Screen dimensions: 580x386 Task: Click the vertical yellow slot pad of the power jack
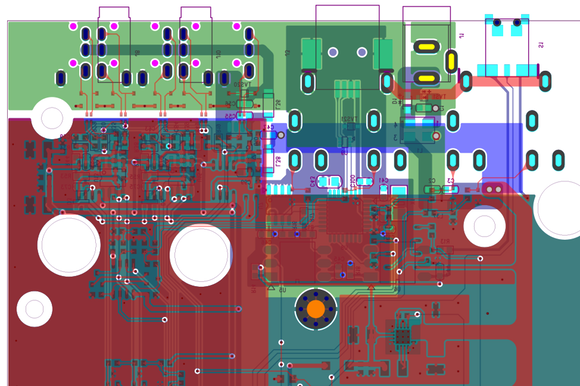[x=451, y=61]
